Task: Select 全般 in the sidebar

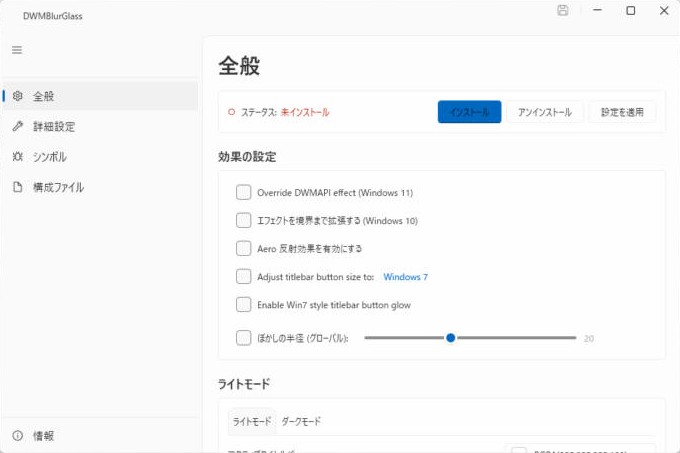Action: 100,96
